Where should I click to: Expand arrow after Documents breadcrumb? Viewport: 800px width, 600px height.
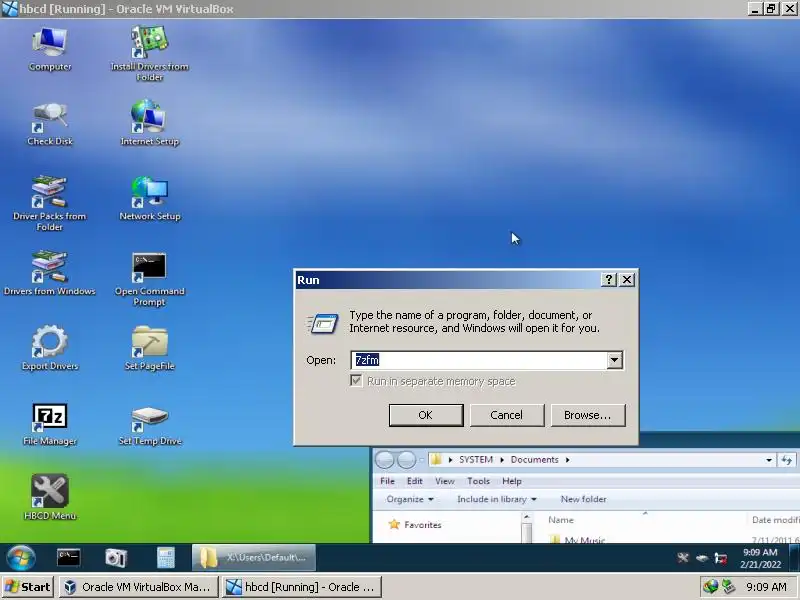[567, 460]
